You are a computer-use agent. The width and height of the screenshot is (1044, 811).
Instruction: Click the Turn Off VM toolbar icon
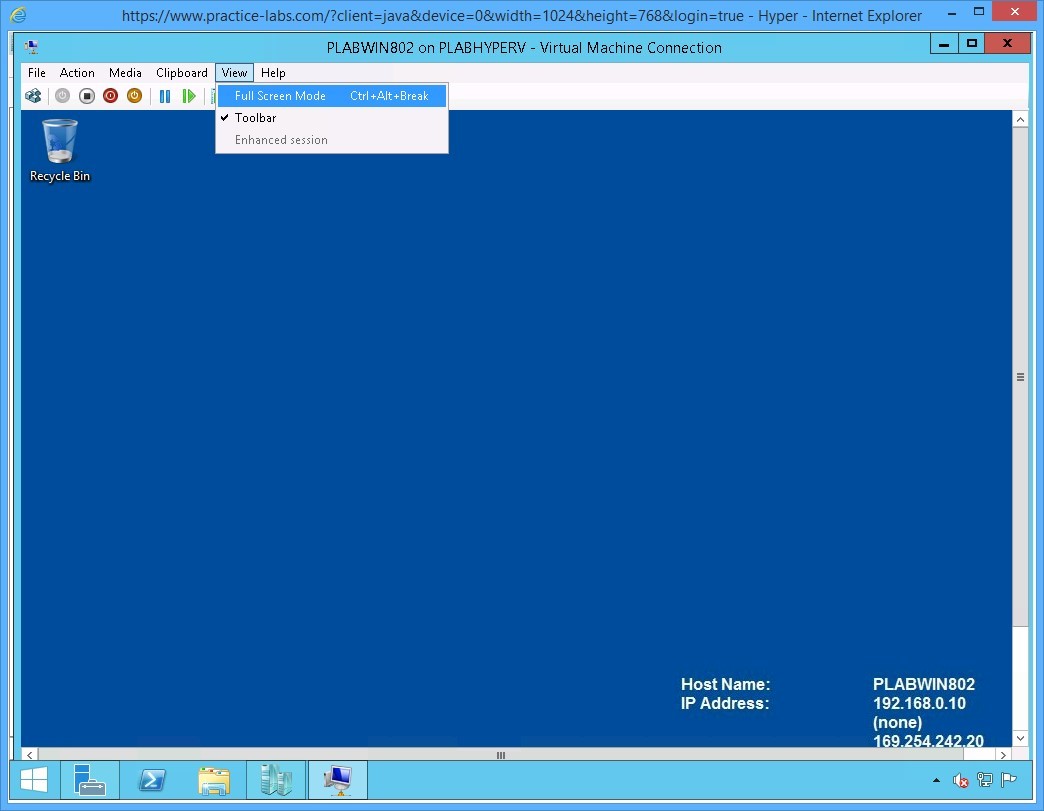click(86, 95)
